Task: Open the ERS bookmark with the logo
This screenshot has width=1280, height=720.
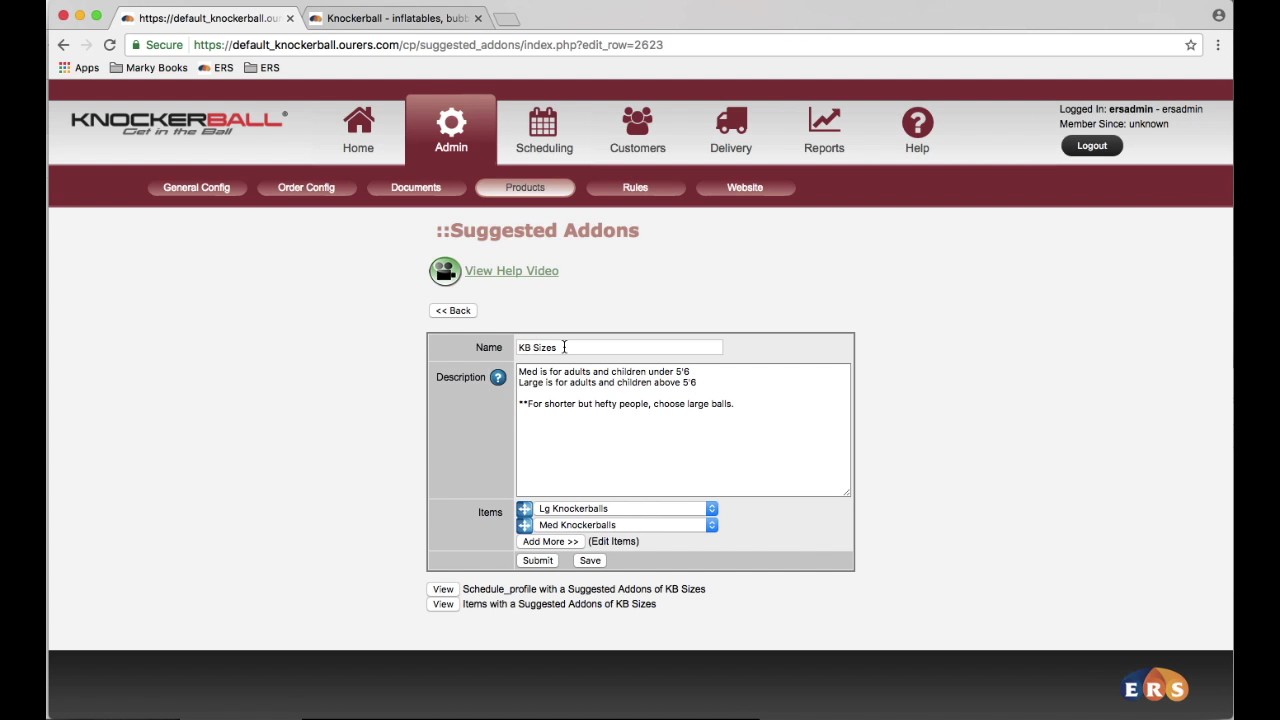Action: [216, 68]
